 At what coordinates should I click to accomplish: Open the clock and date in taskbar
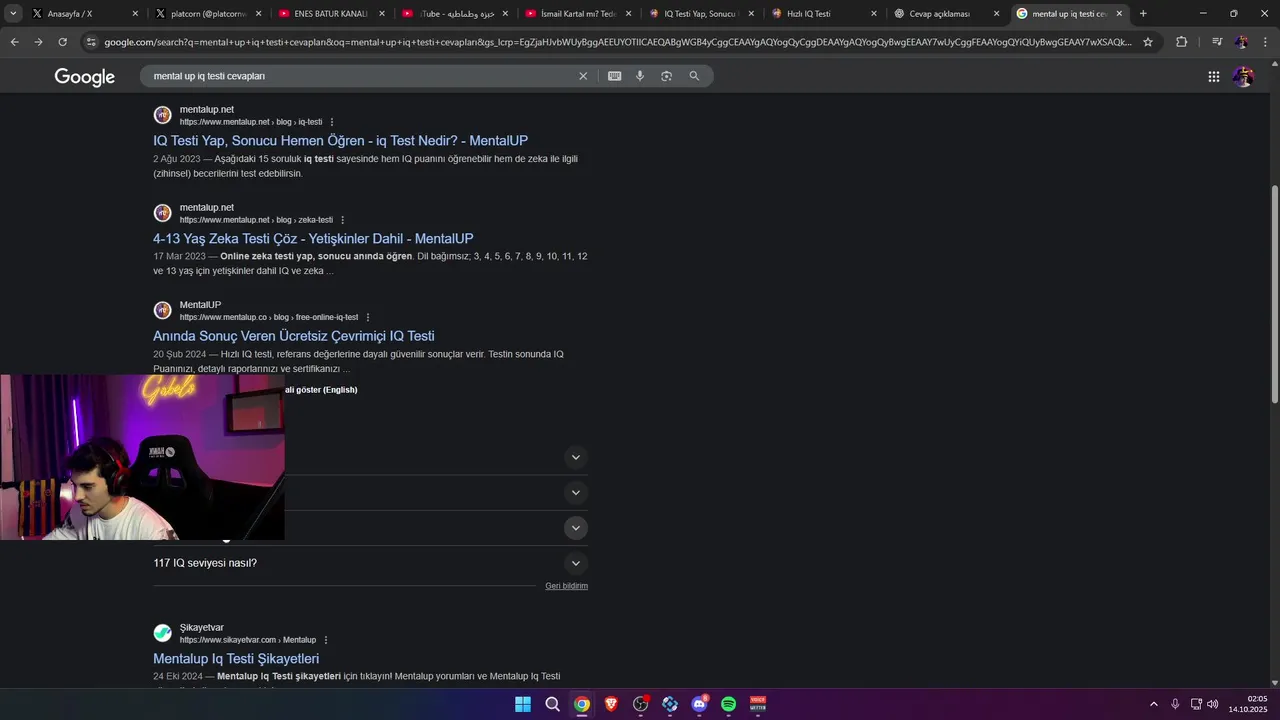(1249, 704)
